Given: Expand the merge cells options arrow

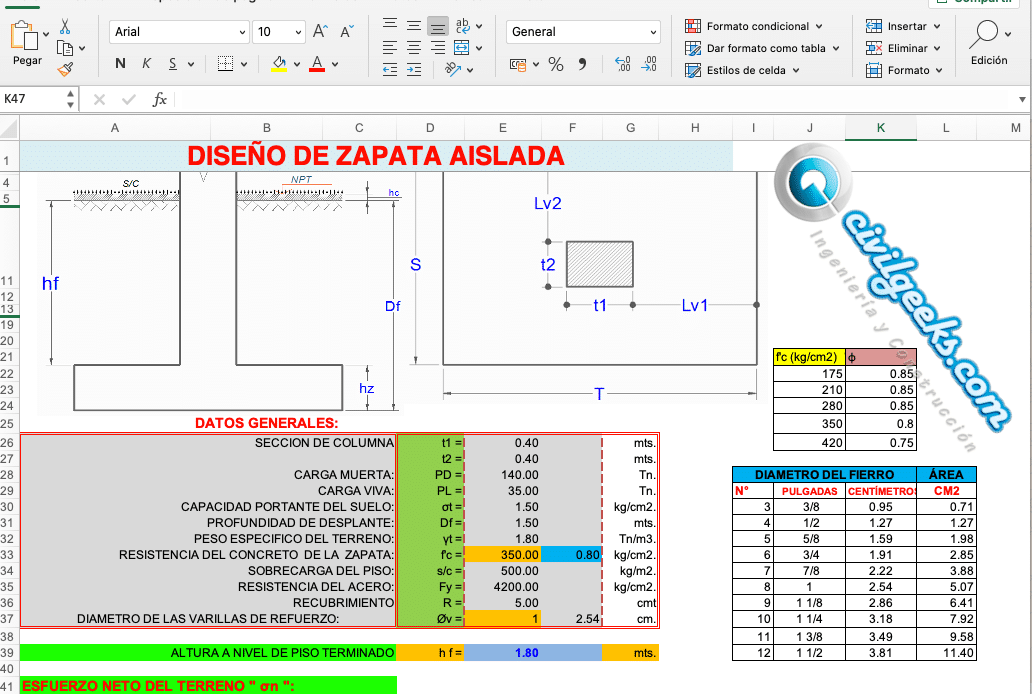Looking at the screenshot, I should click(x=479, y=48).
